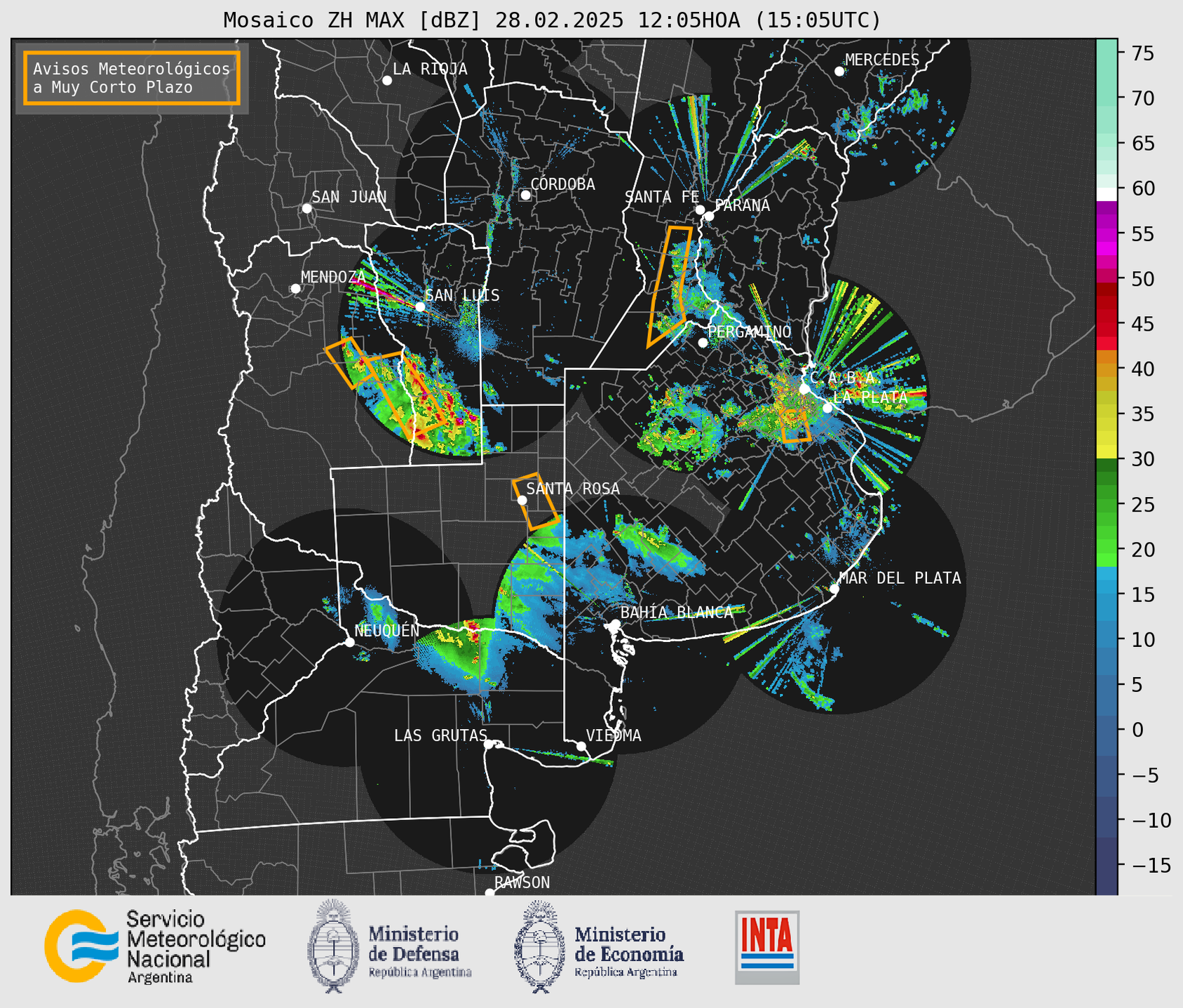Click the 'BAHÍA BLANCA' map label
1183x1008 pixels.
[677, 612]
